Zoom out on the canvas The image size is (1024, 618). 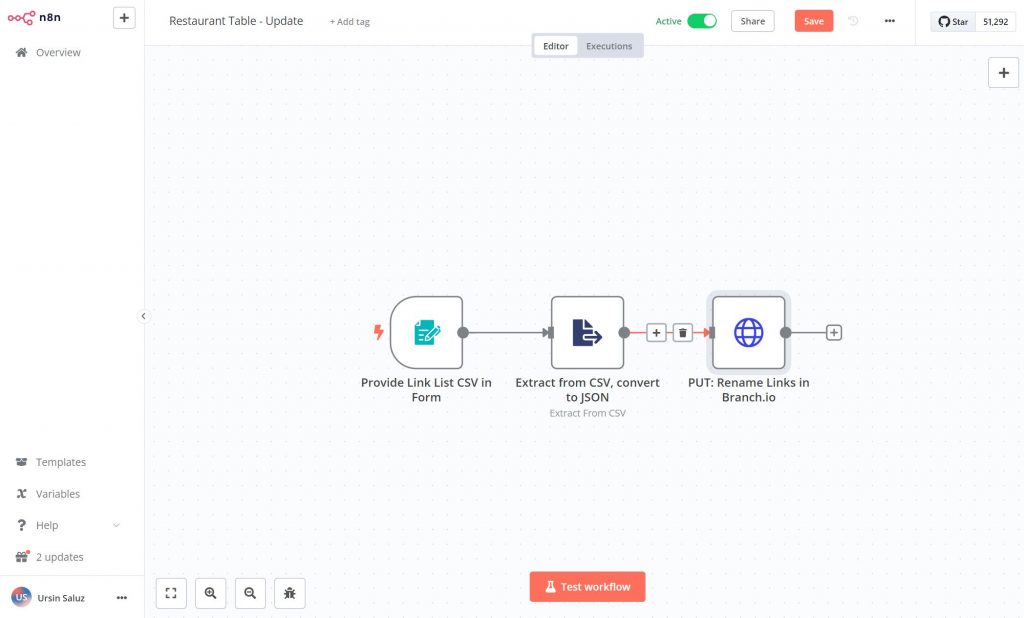tap(250, 593)
